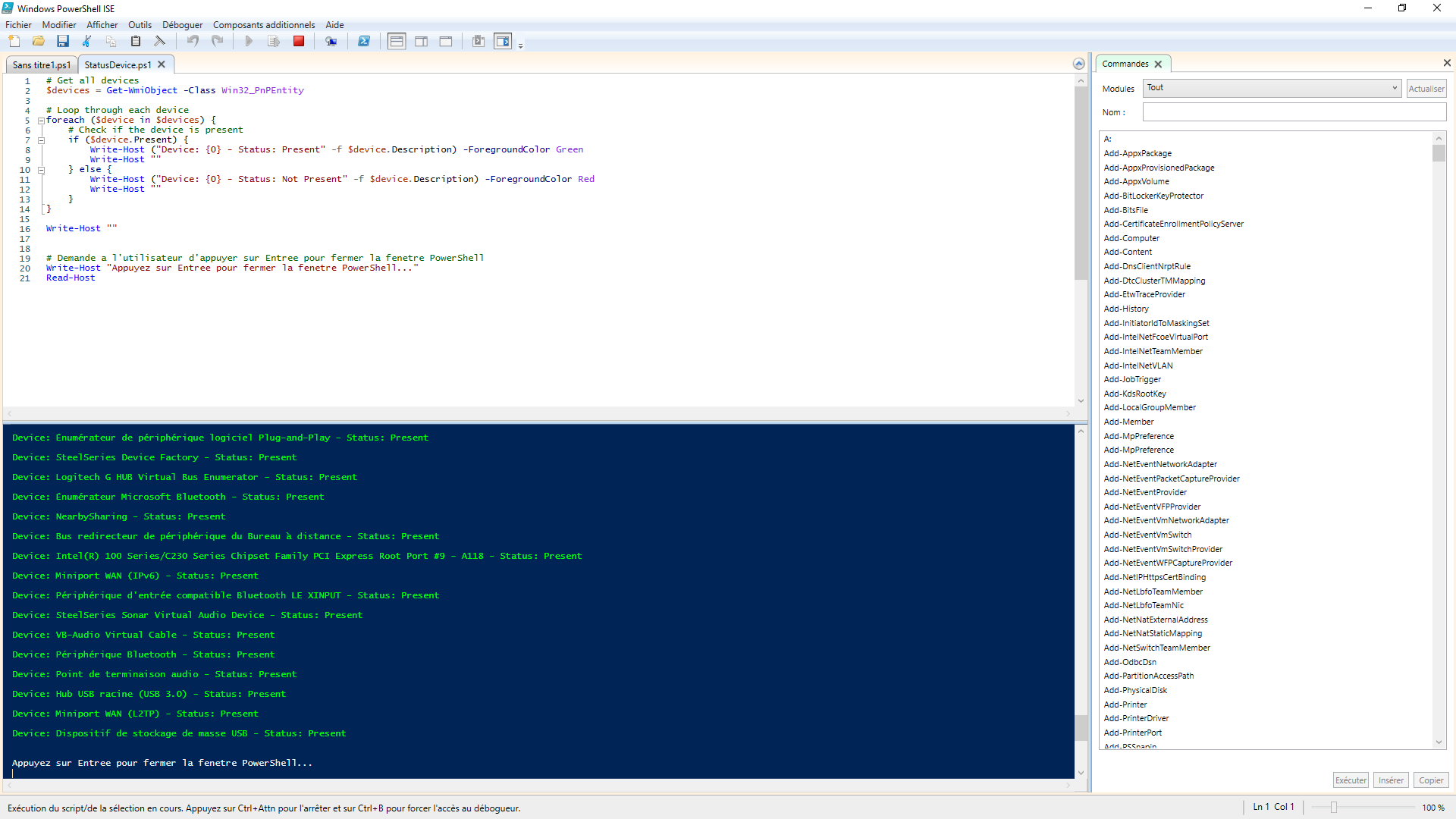Click the Run Script button (green play)
Screen dimensions: 1456x819
pyautogui.click(x=248, y=41)
